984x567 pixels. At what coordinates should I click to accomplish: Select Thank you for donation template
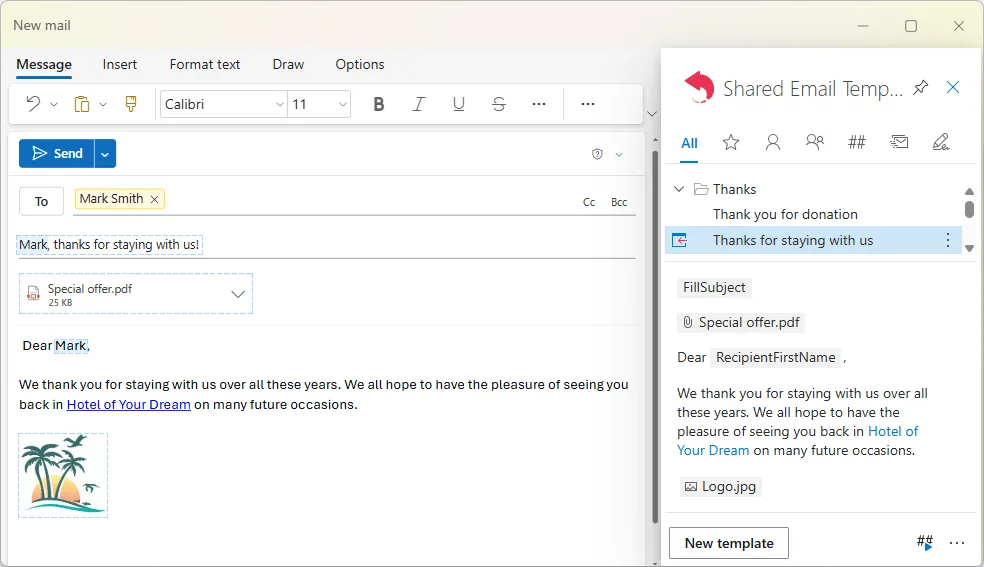tap(785, 215)
